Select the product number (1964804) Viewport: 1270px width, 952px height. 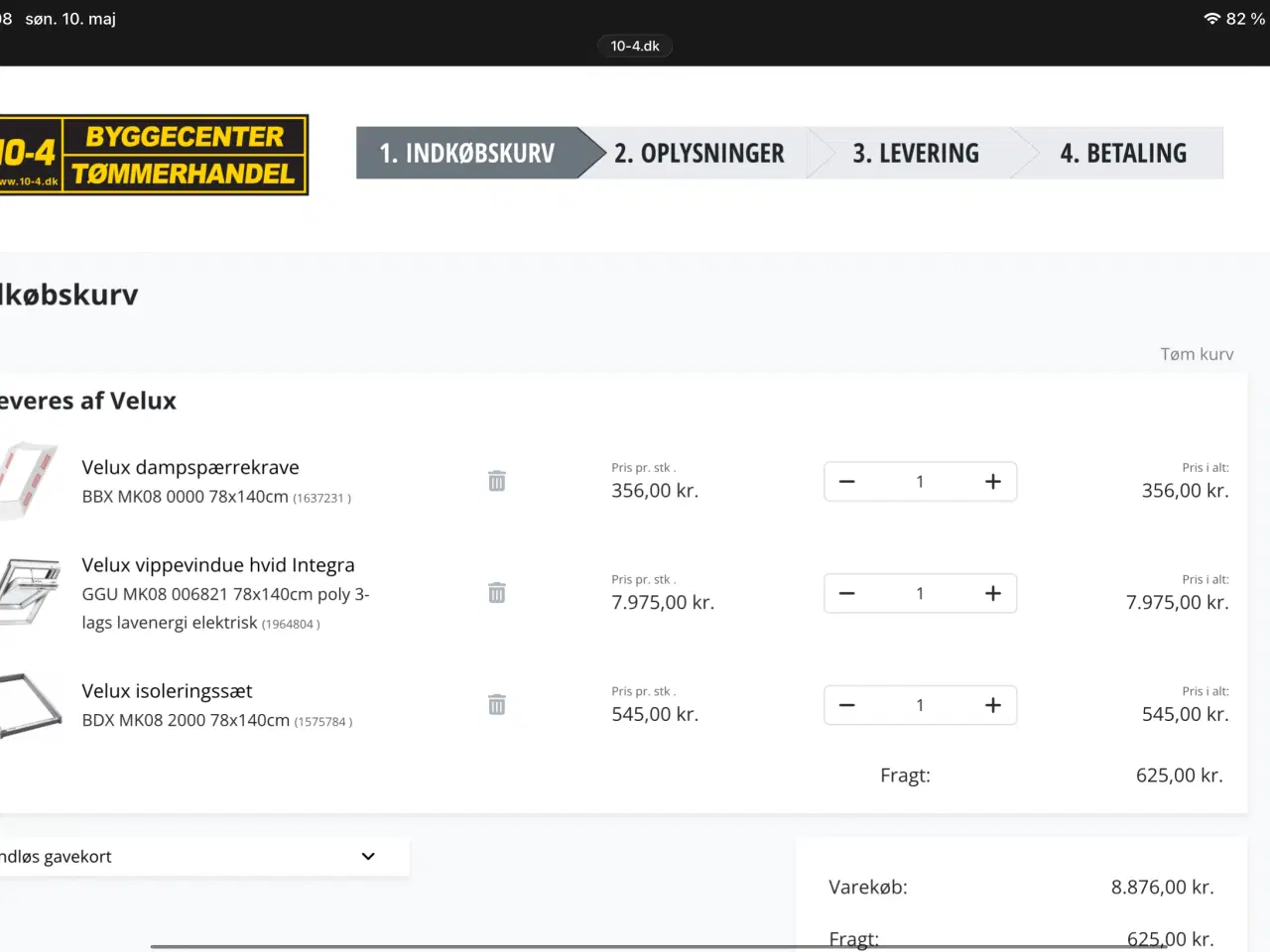coord(291,624)
